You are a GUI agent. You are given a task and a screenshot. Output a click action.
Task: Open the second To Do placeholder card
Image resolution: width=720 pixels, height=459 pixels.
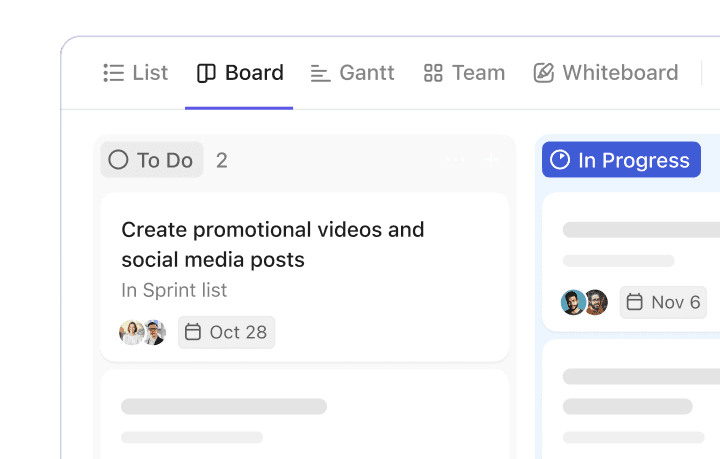point(304,415)
